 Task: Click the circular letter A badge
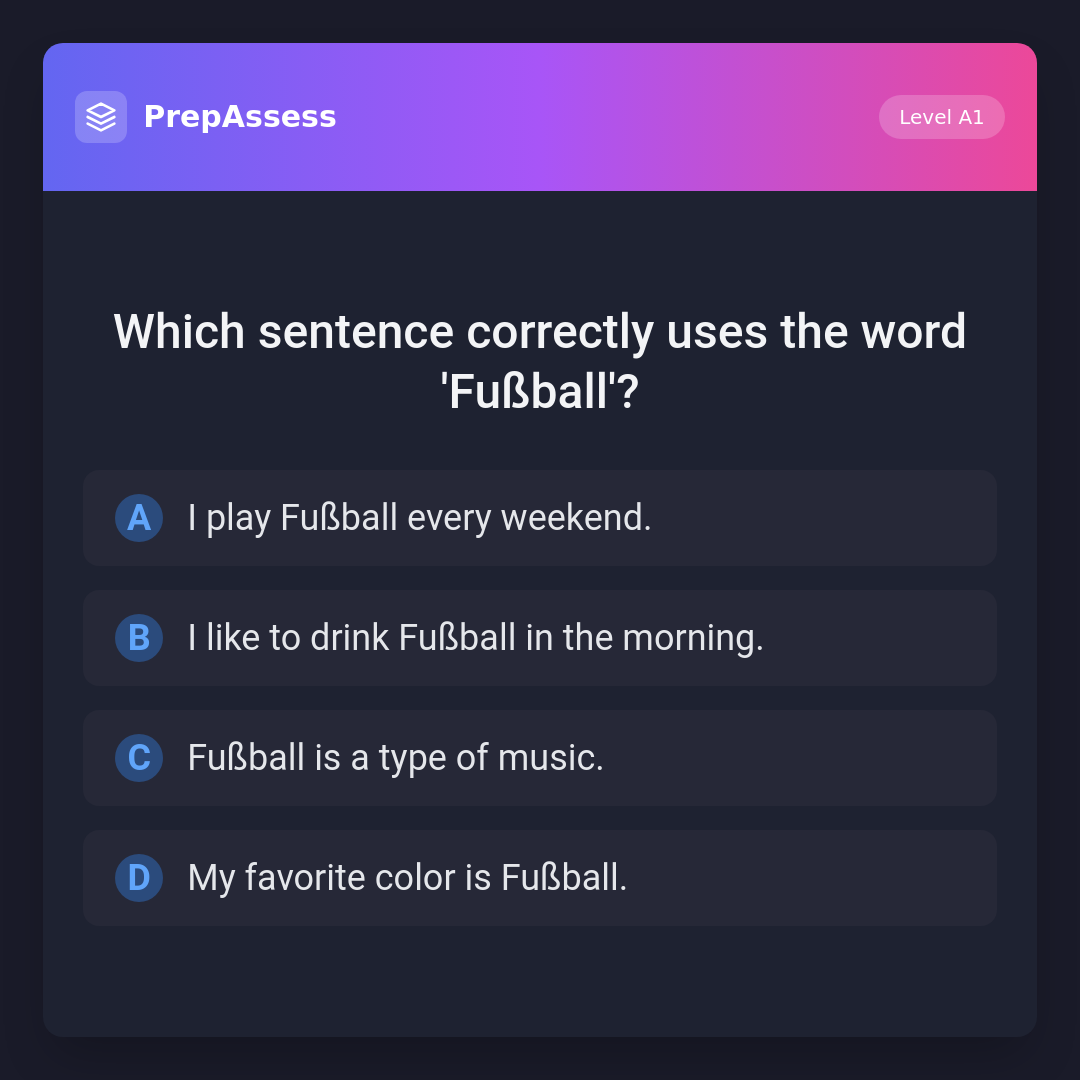(x=139, y=518)
